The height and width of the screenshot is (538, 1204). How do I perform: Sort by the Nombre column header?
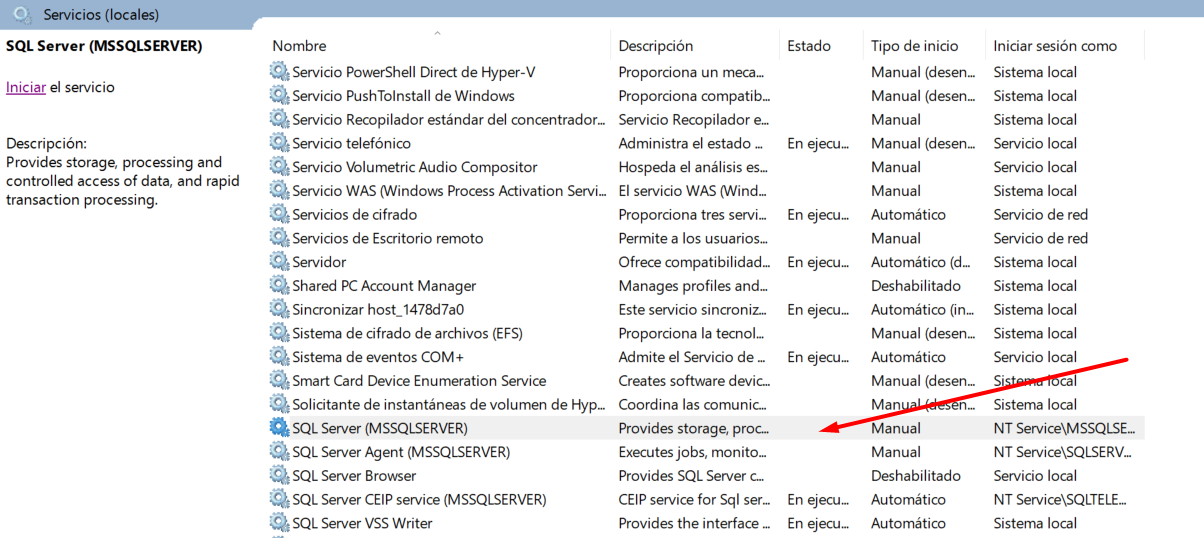pos(299,46)
